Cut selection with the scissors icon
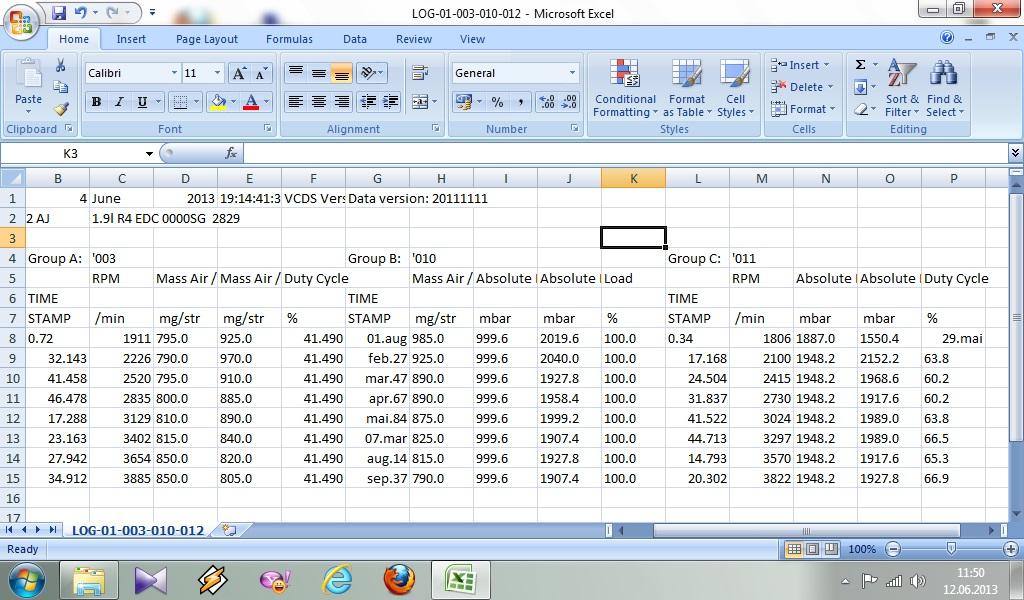 tap(60, 65)
